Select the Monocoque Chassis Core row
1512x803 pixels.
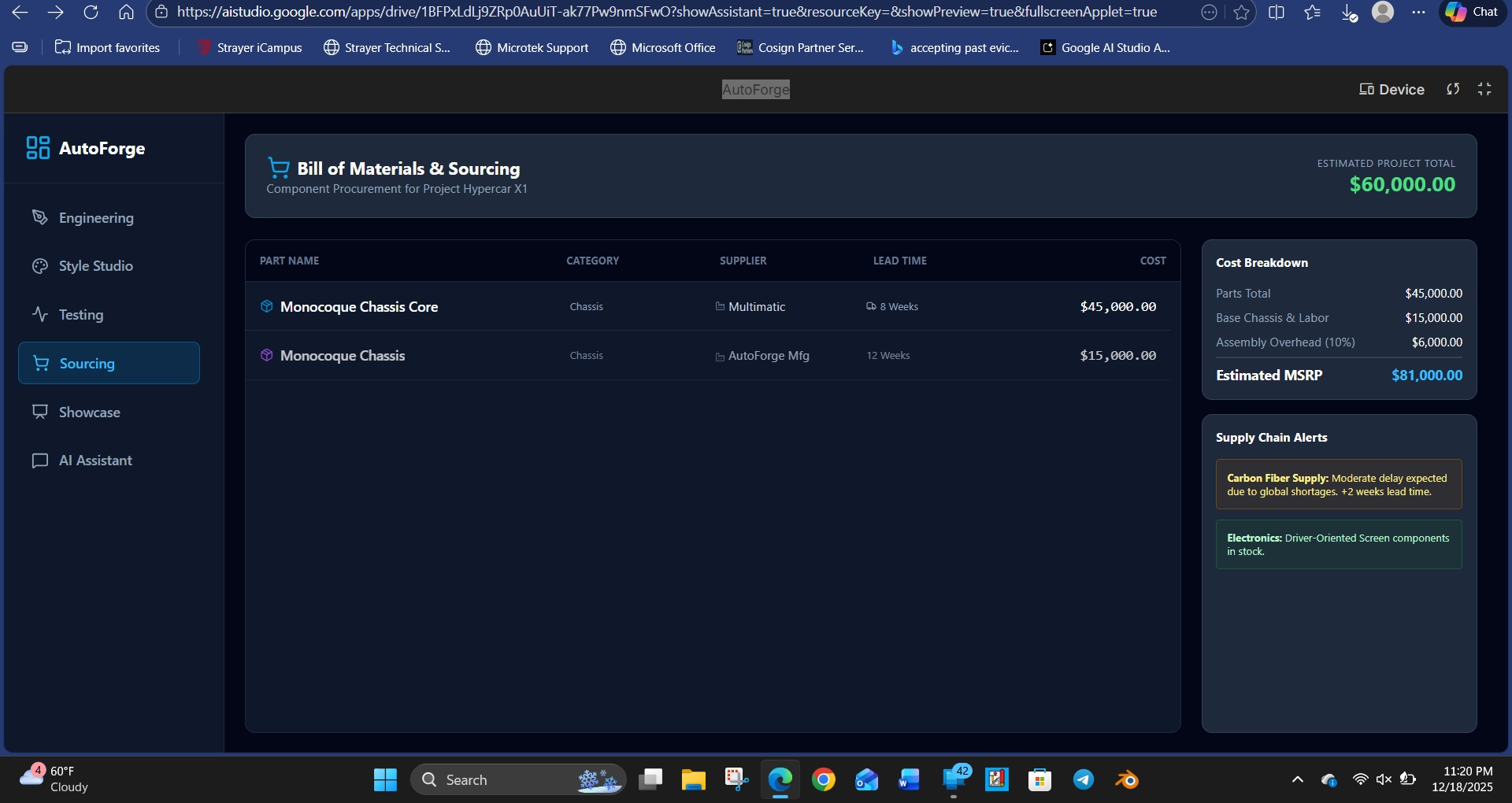click(x=359, y=307)
